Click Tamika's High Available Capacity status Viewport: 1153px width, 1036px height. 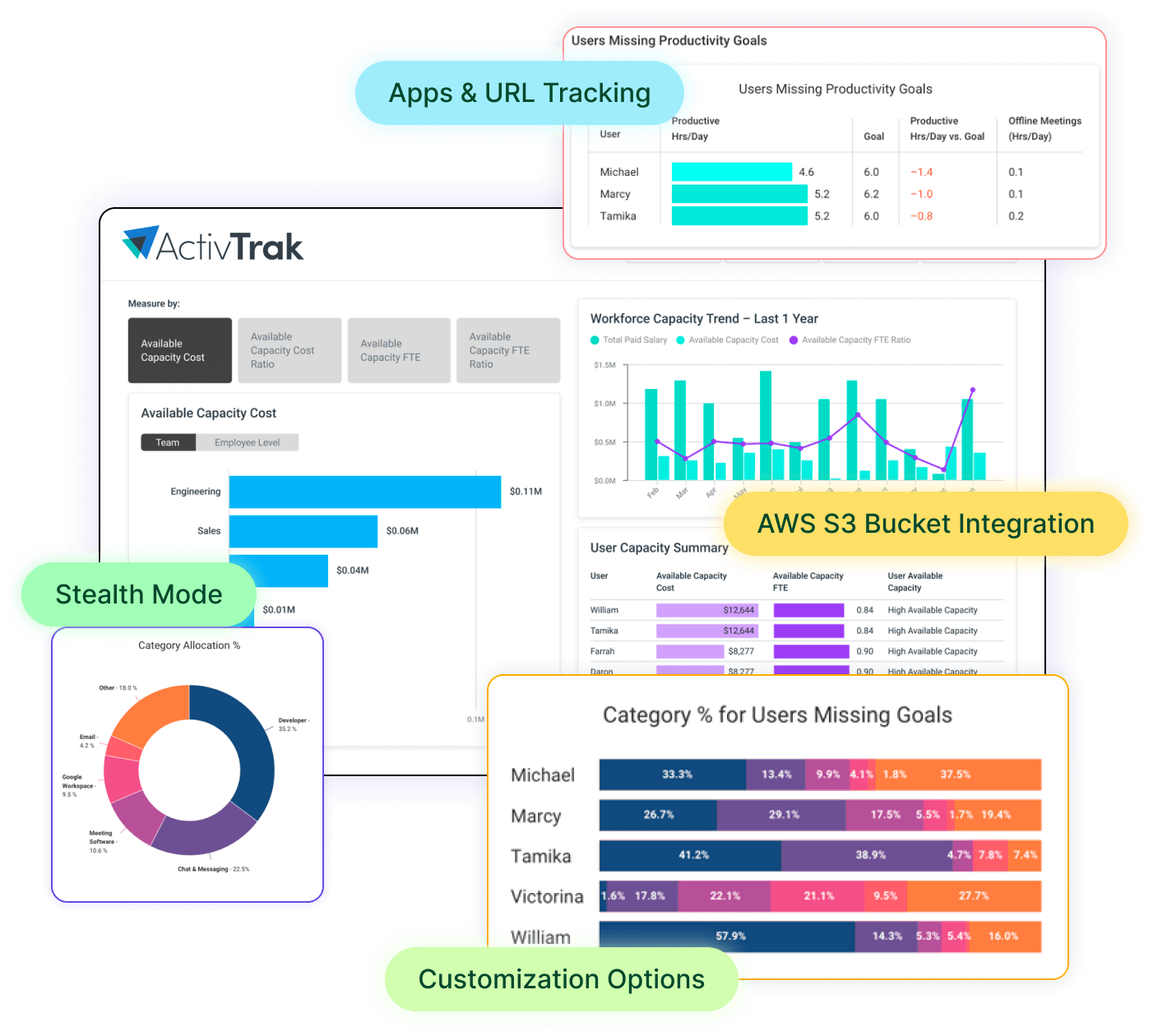933,631
